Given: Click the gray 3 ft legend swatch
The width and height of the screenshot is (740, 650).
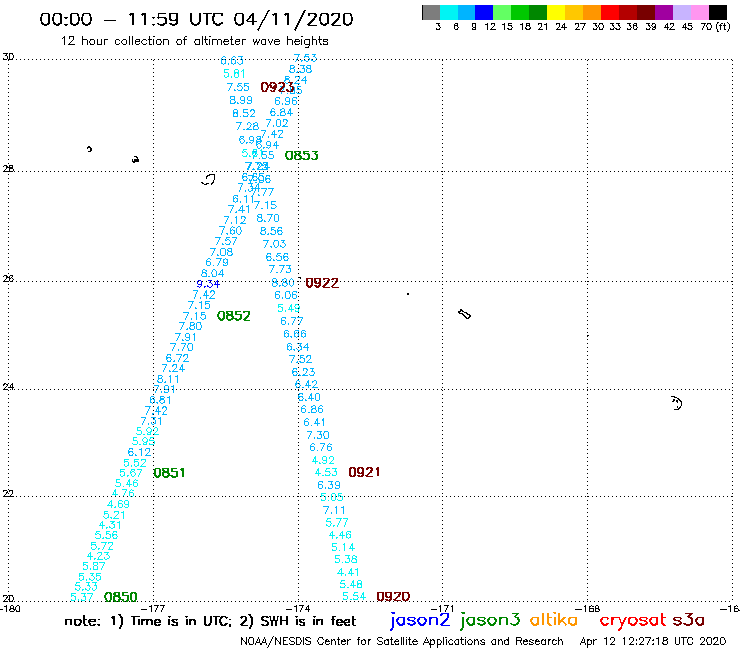Looking at the screenshot, I should click(x=431, y=12).
